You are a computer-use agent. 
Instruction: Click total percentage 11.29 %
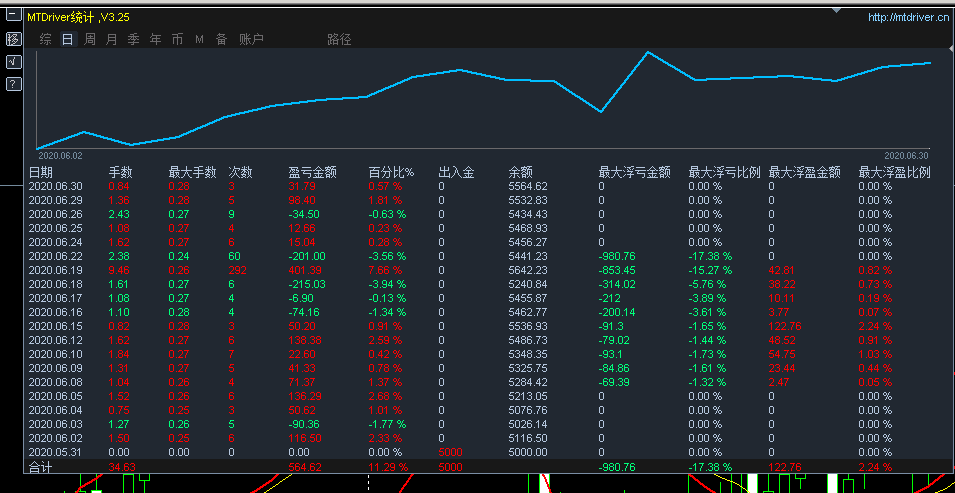click(x=389, y=467)
